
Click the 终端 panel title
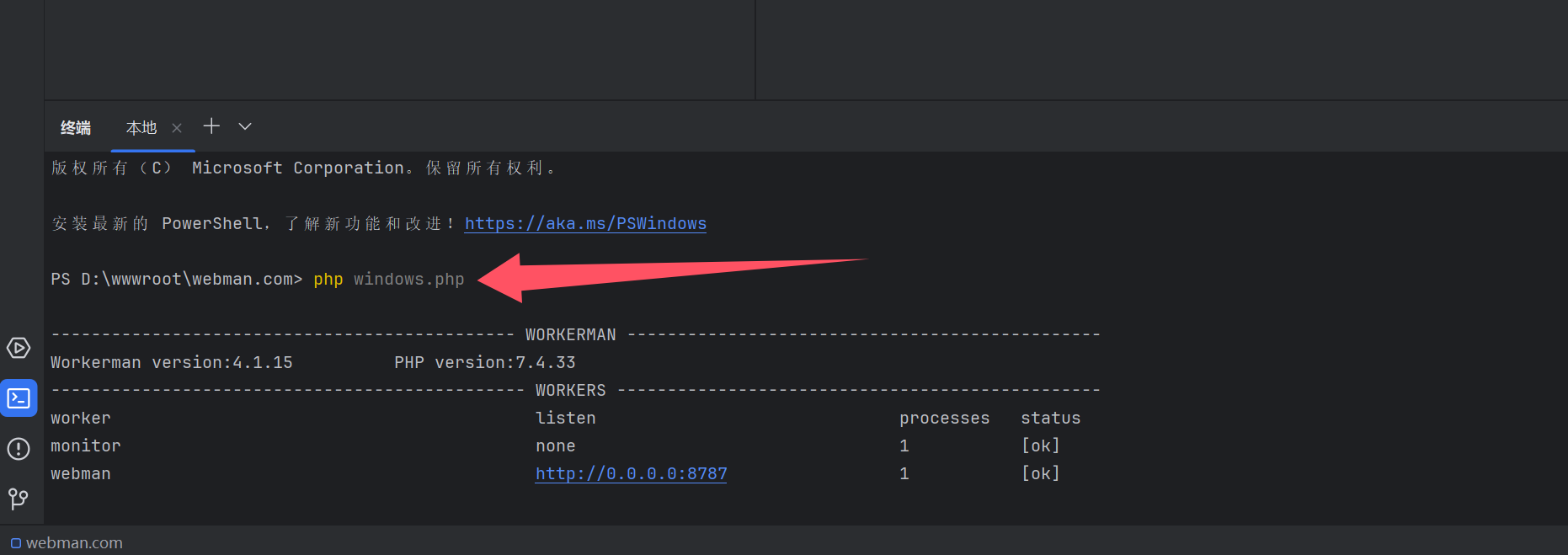(76, 128)
